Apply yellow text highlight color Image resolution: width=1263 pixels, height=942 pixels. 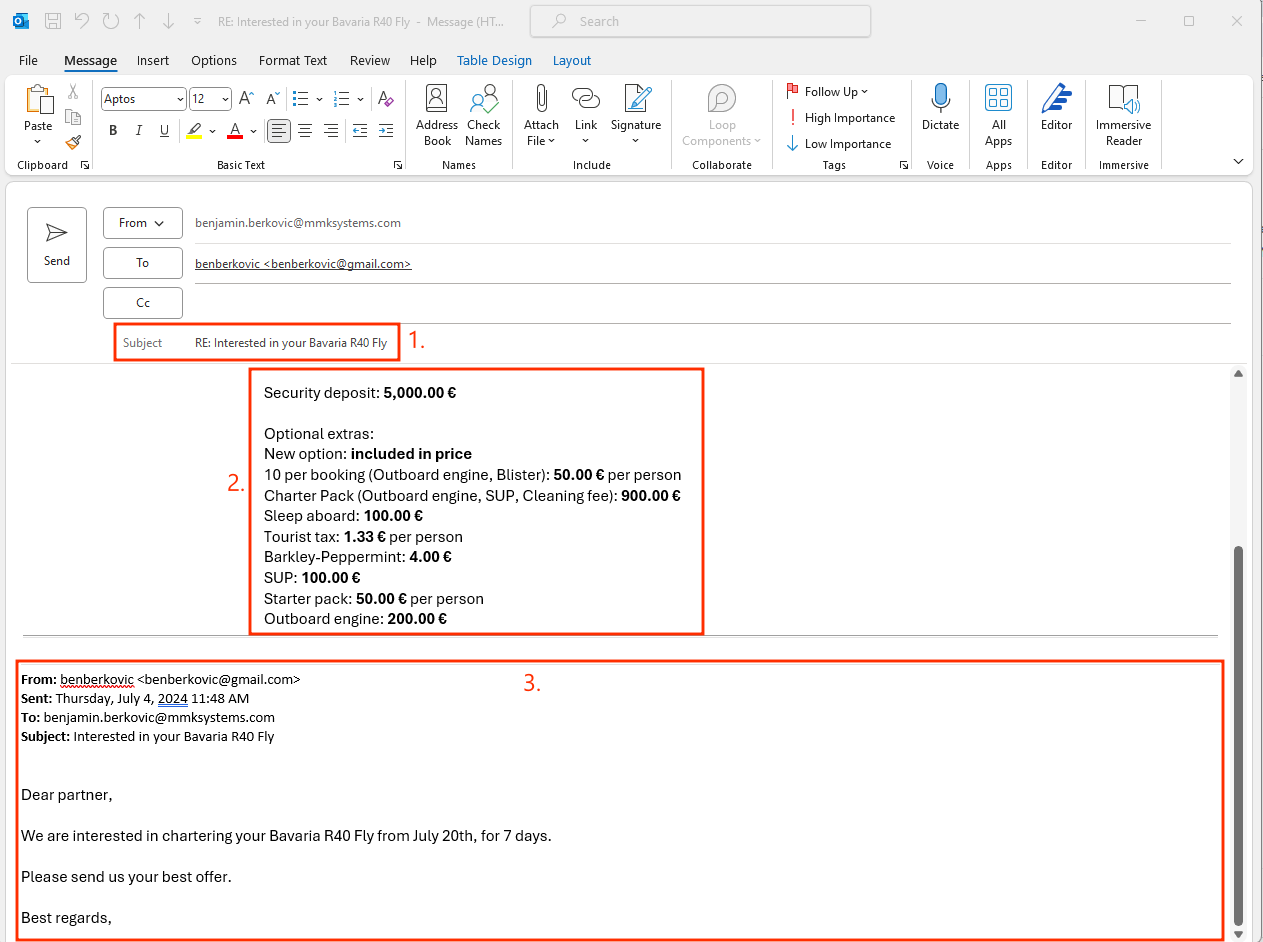(x=194, y=130)
